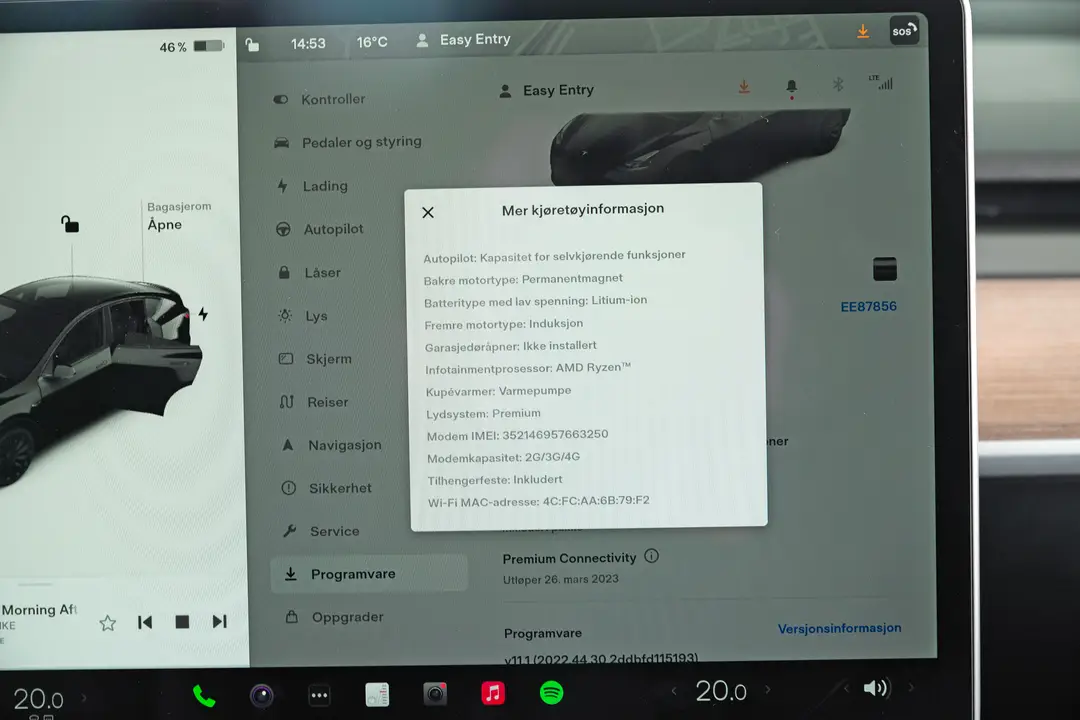This screenshot has height=720, width=1080.
Task: Tap the SOS emergency call button
Action: pos(904,31)
